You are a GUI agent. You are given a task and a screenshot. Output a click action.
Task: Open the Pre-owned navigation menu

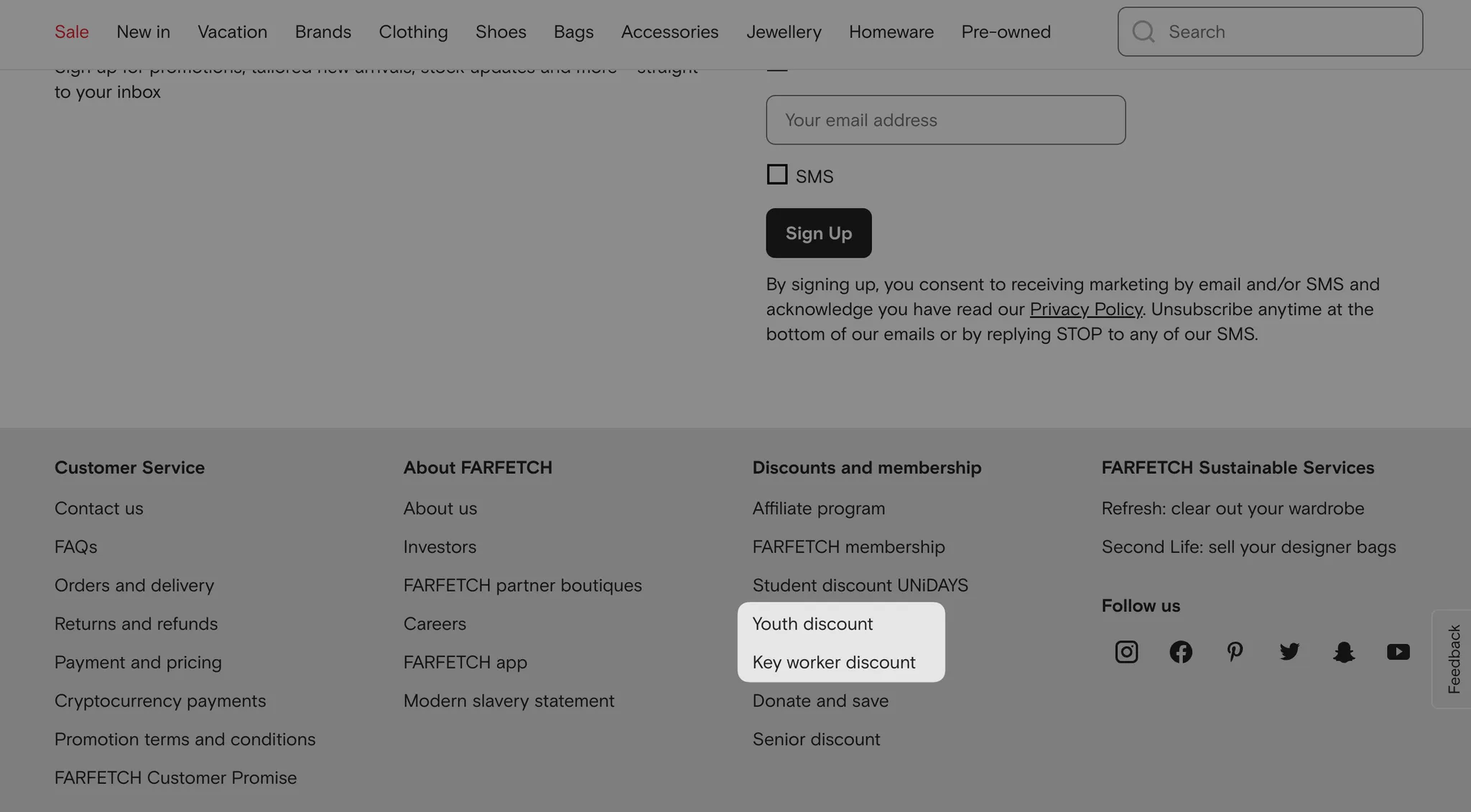point(1006,32)
